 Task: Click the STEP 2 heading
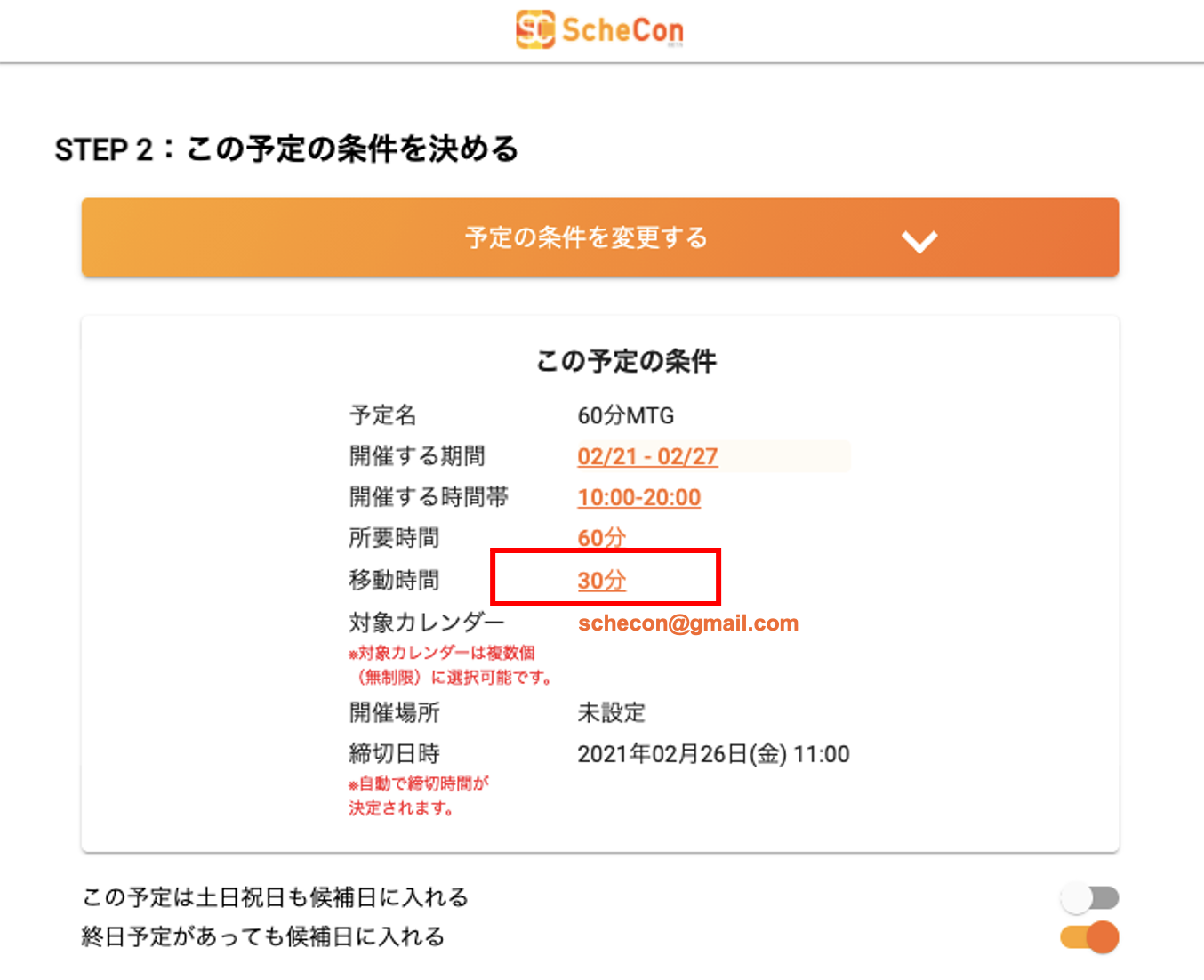pos(286,149)
